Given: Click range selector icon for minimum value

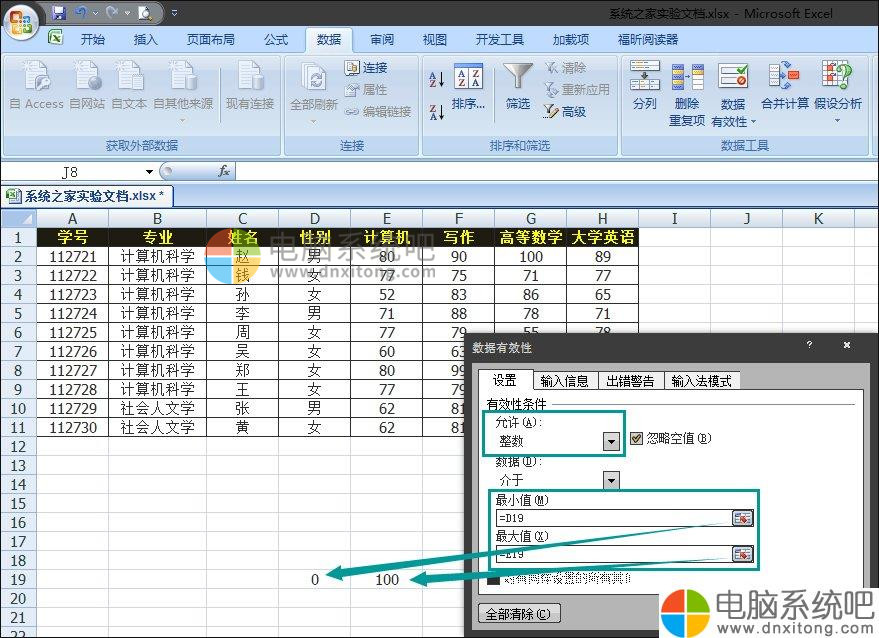Looking at the screenshot, I should [x=742, y=518].
